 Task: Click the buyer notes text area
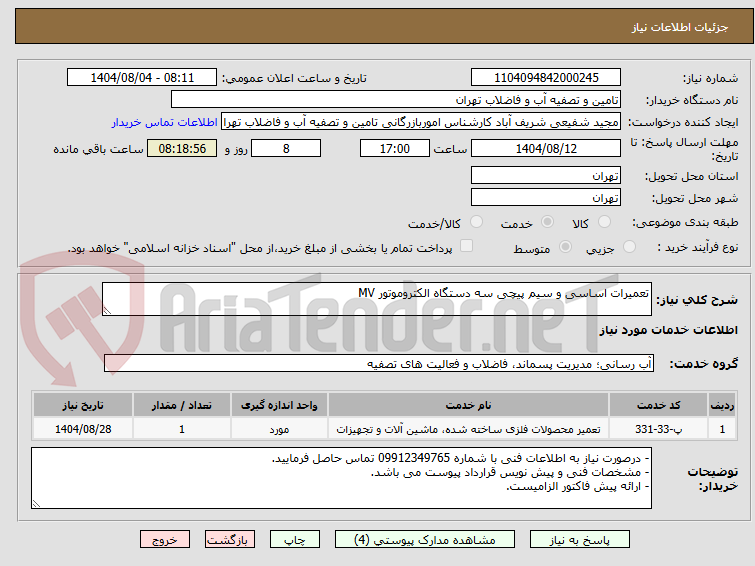(341, 478)
